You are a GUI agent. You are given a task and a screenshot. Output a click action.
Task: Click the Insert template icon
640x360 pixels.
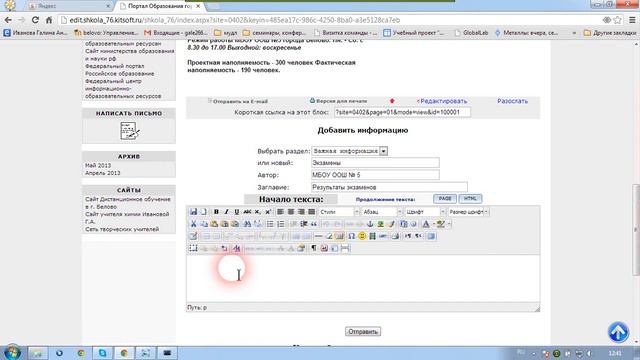click(335, 248)
